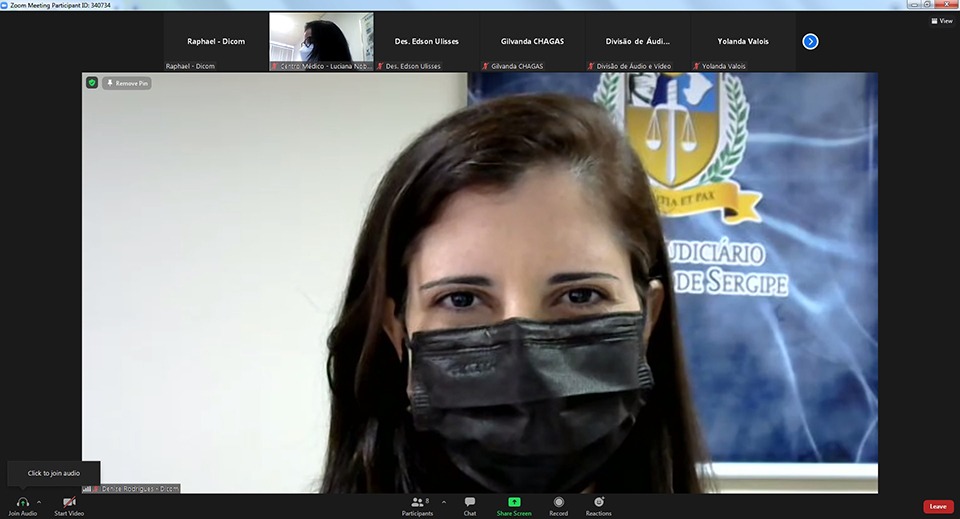960x519 pixels.
Task: Select the Yolanda Valois participant tile
Action: (743, 42)
